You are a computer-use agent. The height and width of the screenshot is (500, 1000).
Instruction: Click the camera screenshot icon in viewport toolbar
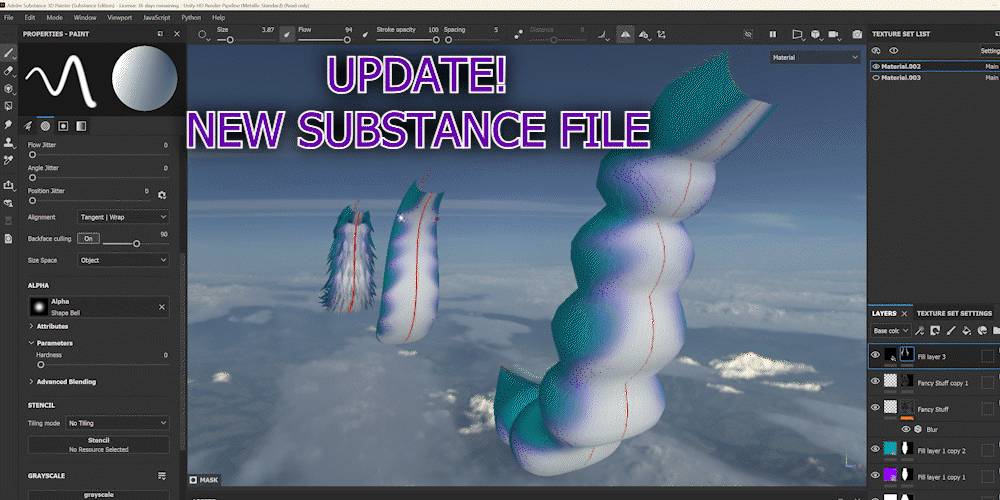pyautogui.click(x=857, y=34)
